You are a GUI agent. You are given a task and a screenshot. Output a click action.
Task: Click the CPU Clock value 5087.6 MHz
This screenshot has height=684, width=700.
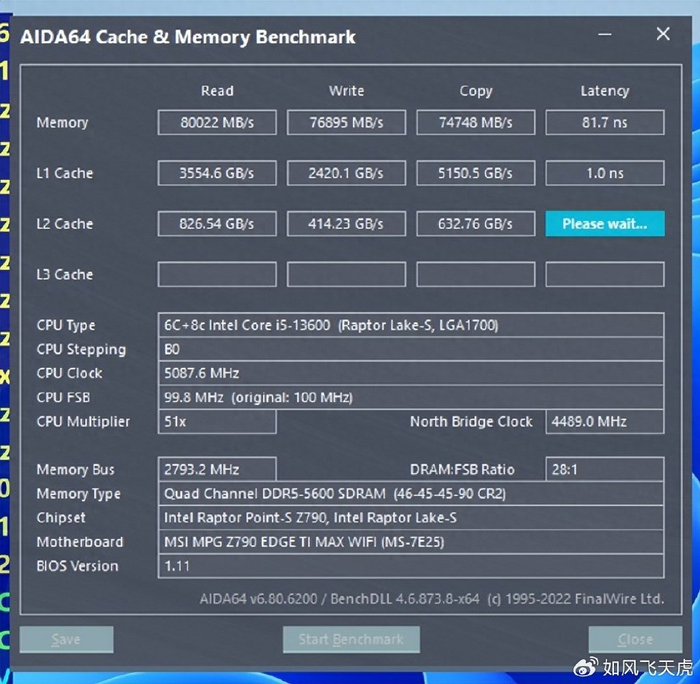click(x=411, y=373)
